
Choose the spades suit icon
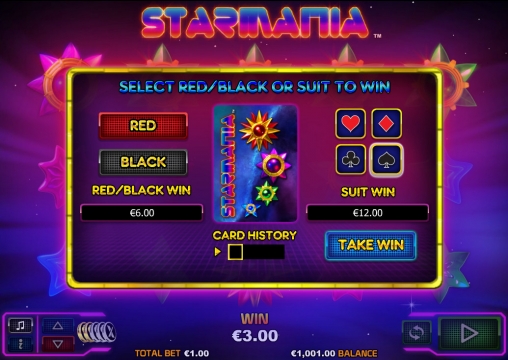click(386, 160)
